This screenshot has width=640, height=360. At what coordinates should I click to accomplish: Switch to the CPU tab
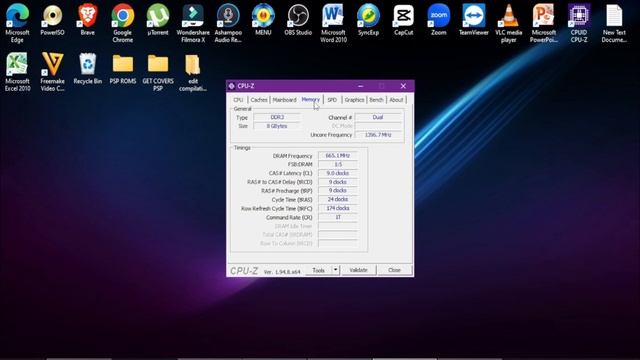click(238, 100)
